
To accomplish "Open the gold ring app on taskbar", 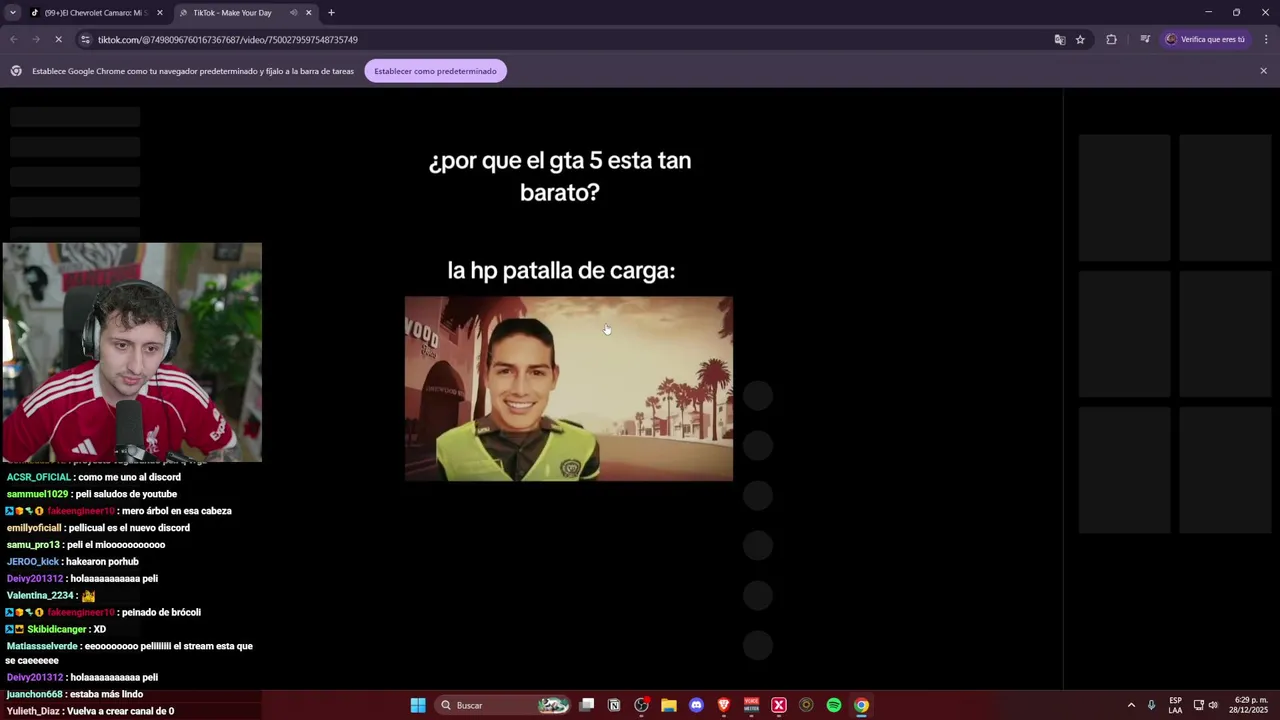I will [x=806, y=705].
